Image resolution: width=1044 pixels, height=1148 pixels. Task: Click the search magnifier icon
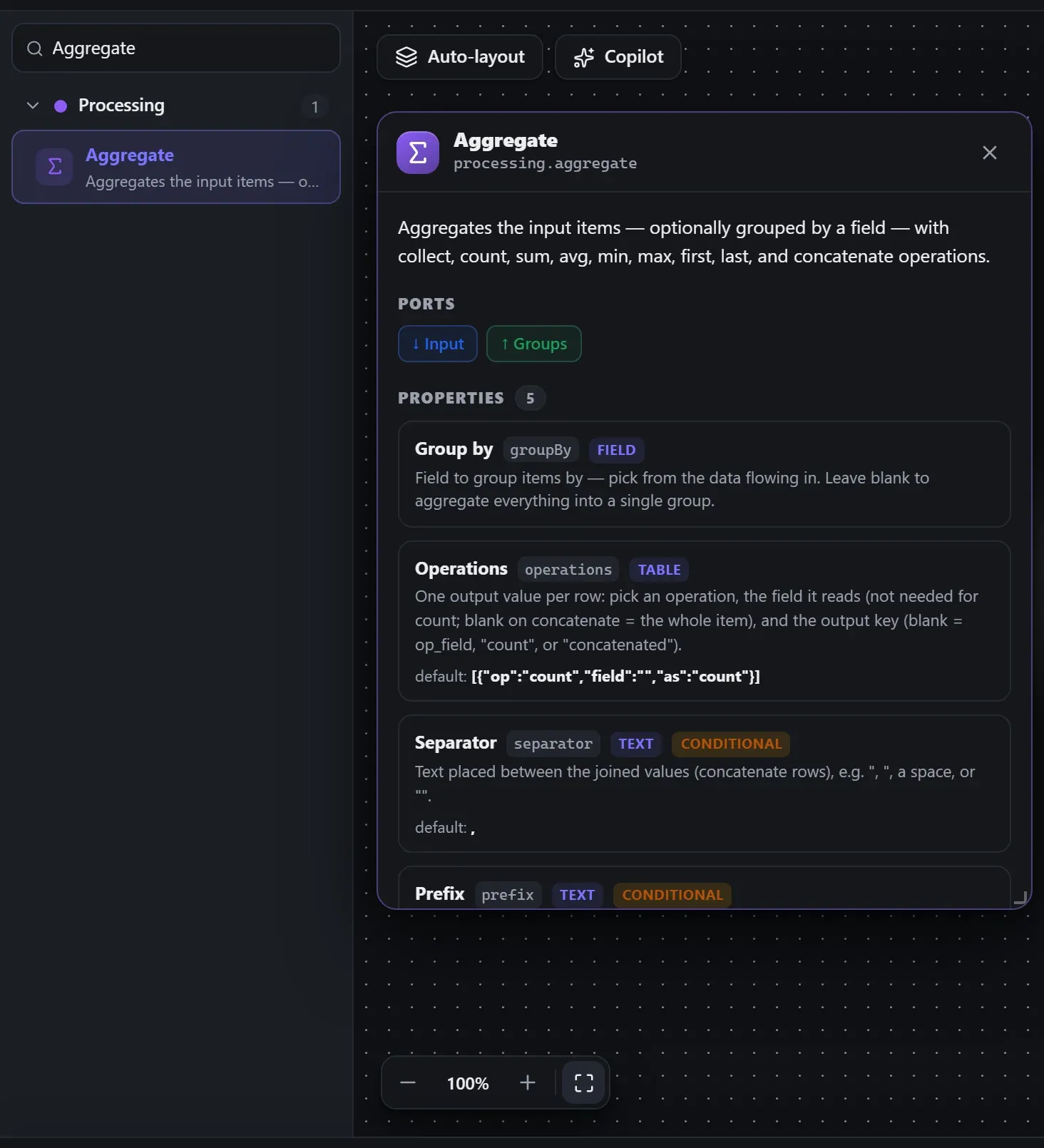click(x=34, y=48)
